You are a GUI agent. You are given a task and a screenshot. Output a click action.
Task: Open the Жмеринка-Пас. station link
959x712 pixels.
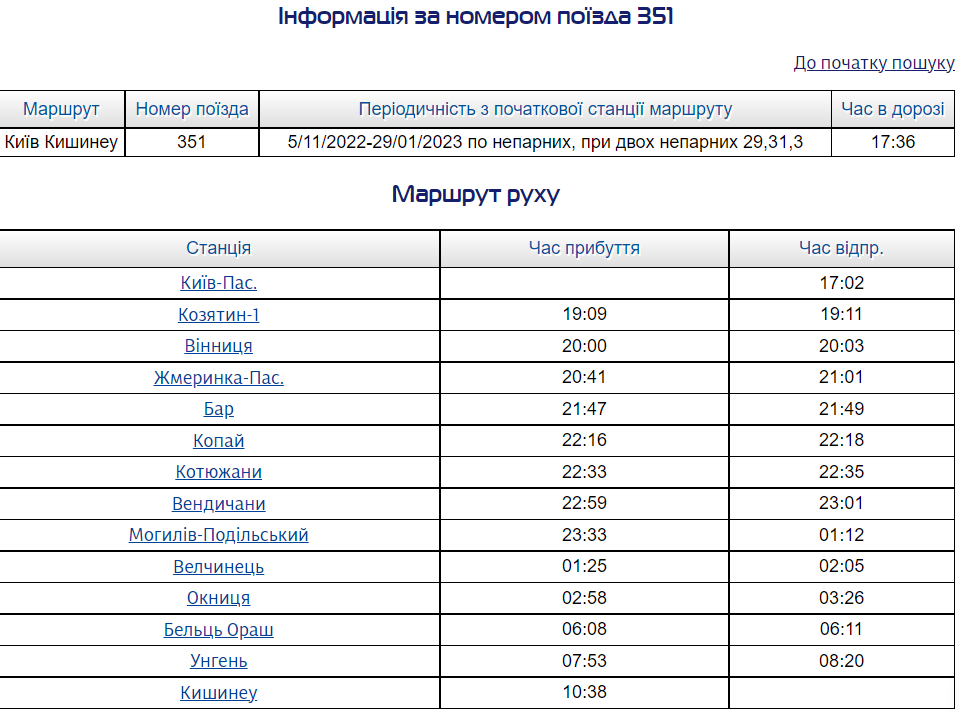(x=219, y=378)
